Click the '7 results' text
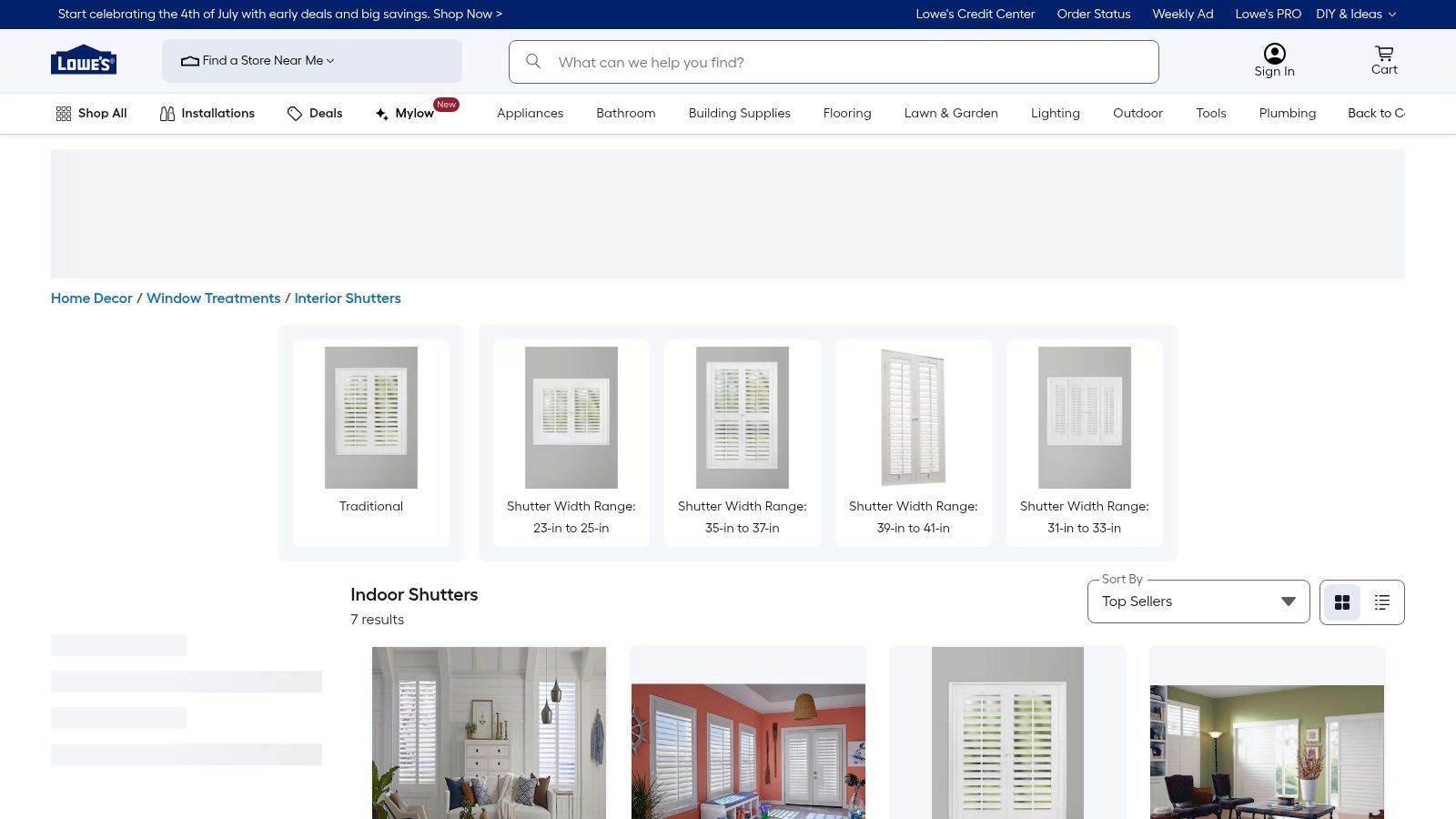The image size is (1456, 819). pyautogui.click(x=377, y=620)
